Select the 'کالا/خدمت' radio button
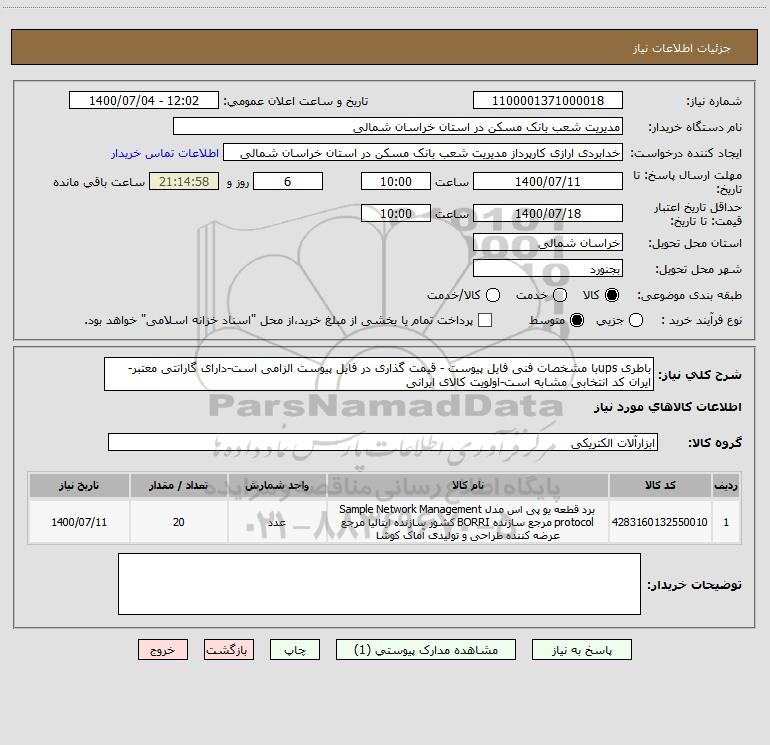 click(493, 295)
